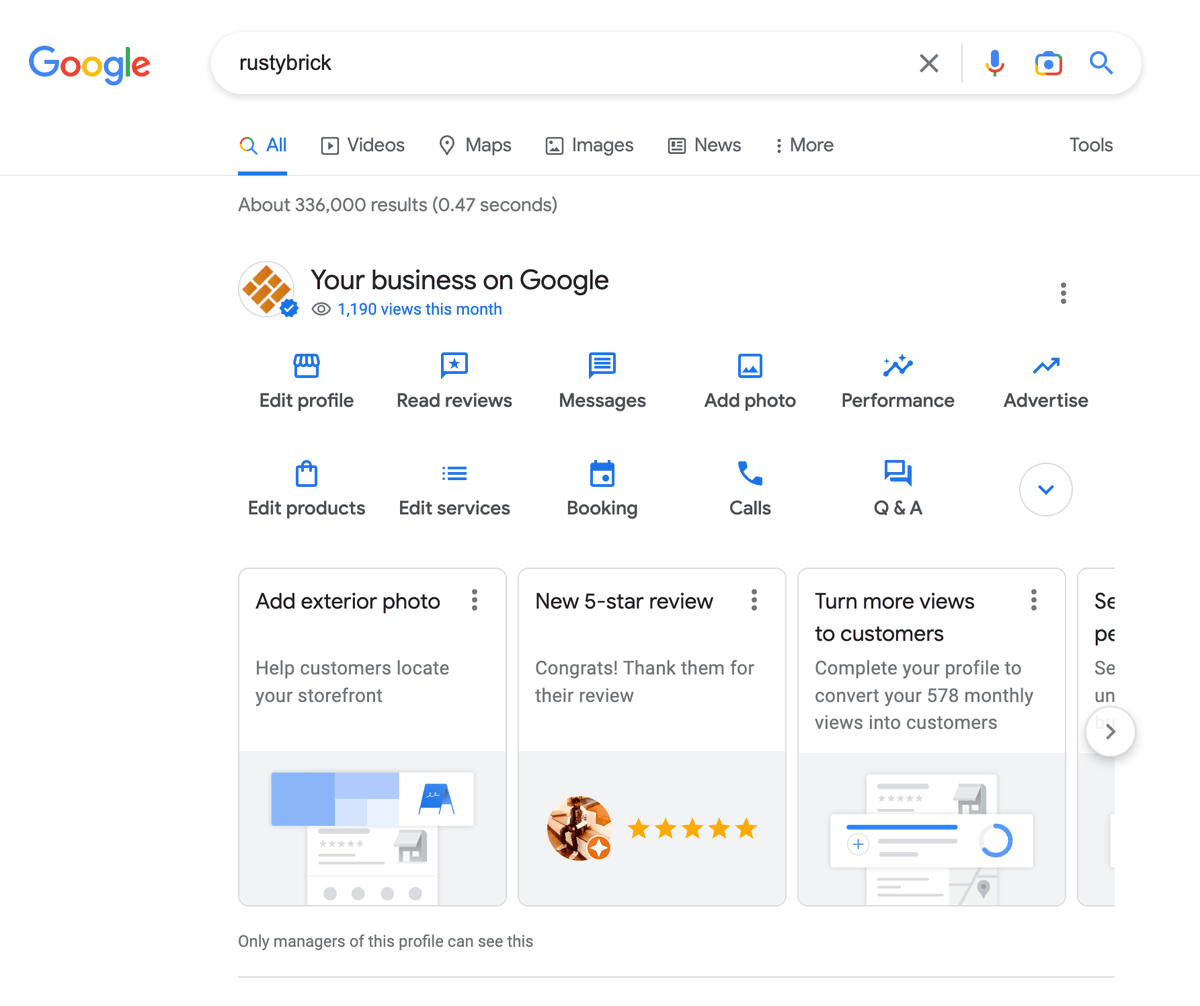Image resolution: width=1200 pixels, height=1006 pixels.
Task: Open 1,190 views this month link
Action: pos(419,309)
